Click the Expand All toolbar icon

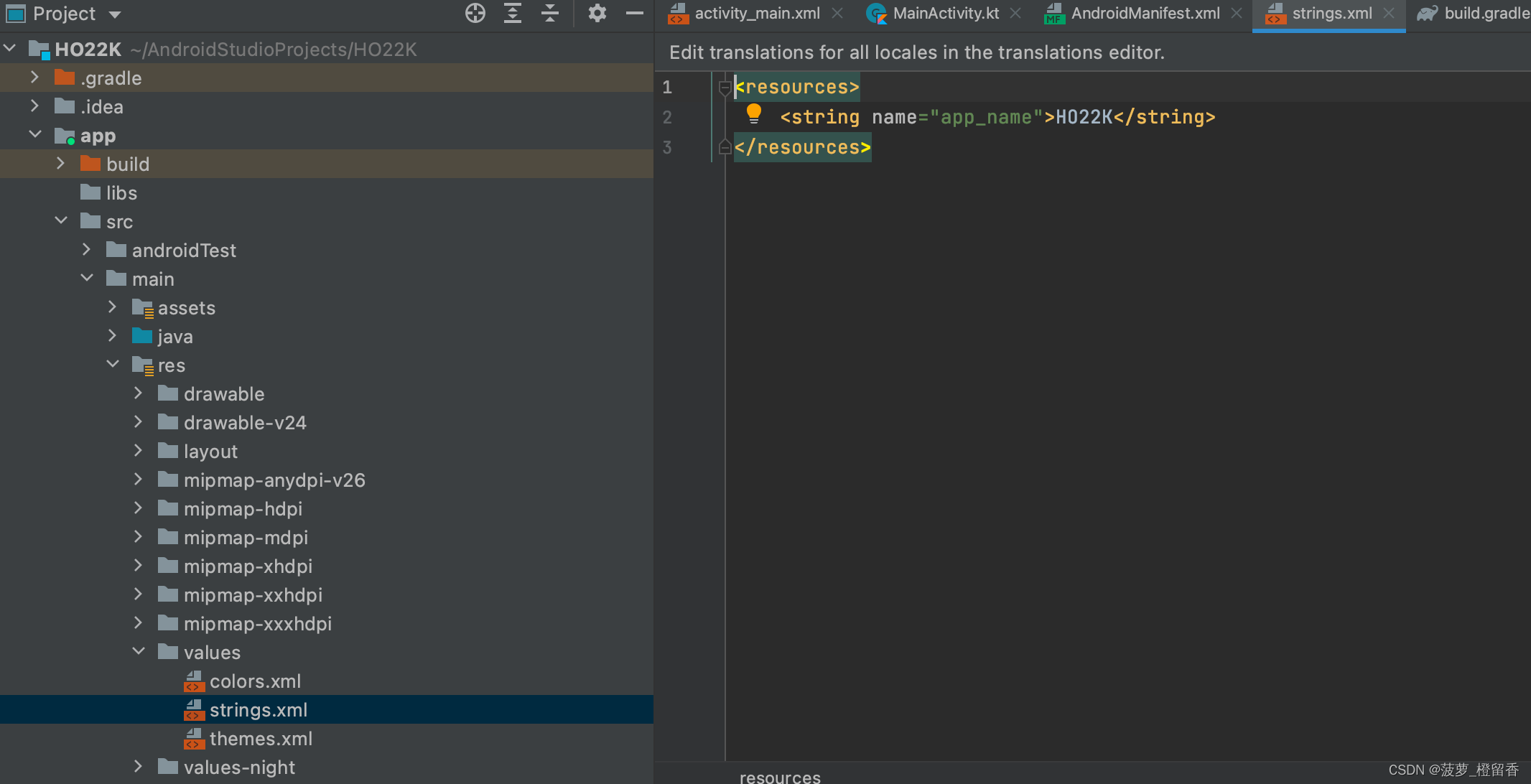point(513,13)
